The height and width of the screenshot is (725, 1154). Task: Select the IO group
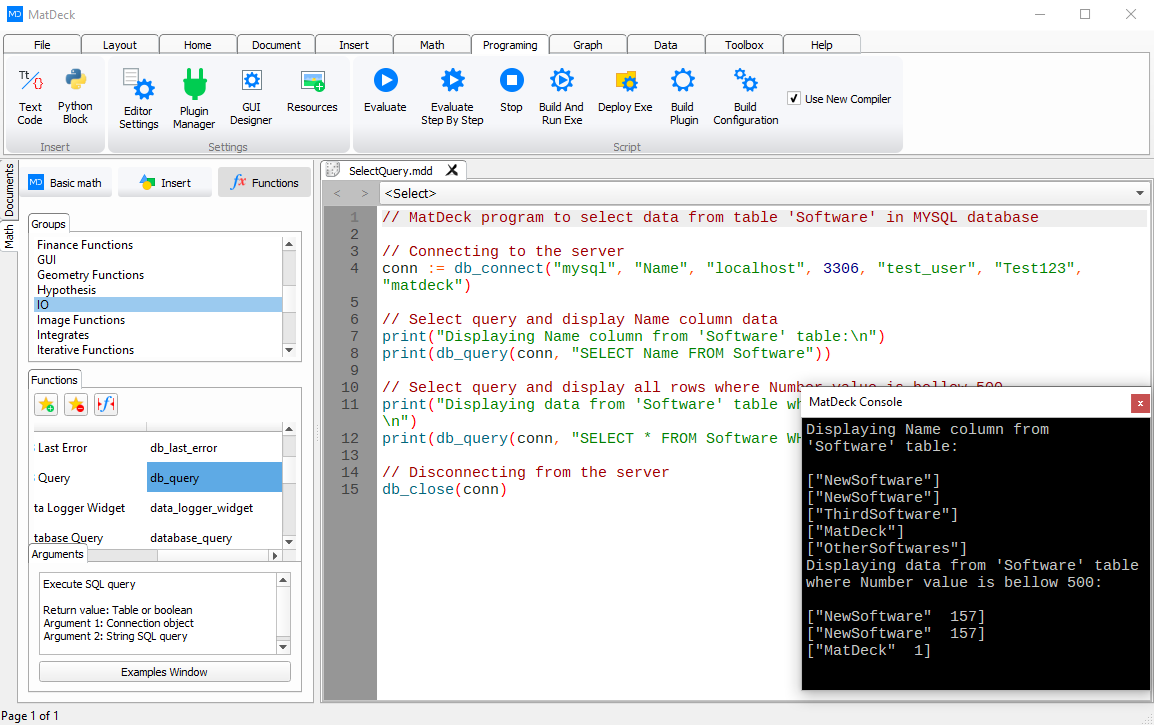158,305
